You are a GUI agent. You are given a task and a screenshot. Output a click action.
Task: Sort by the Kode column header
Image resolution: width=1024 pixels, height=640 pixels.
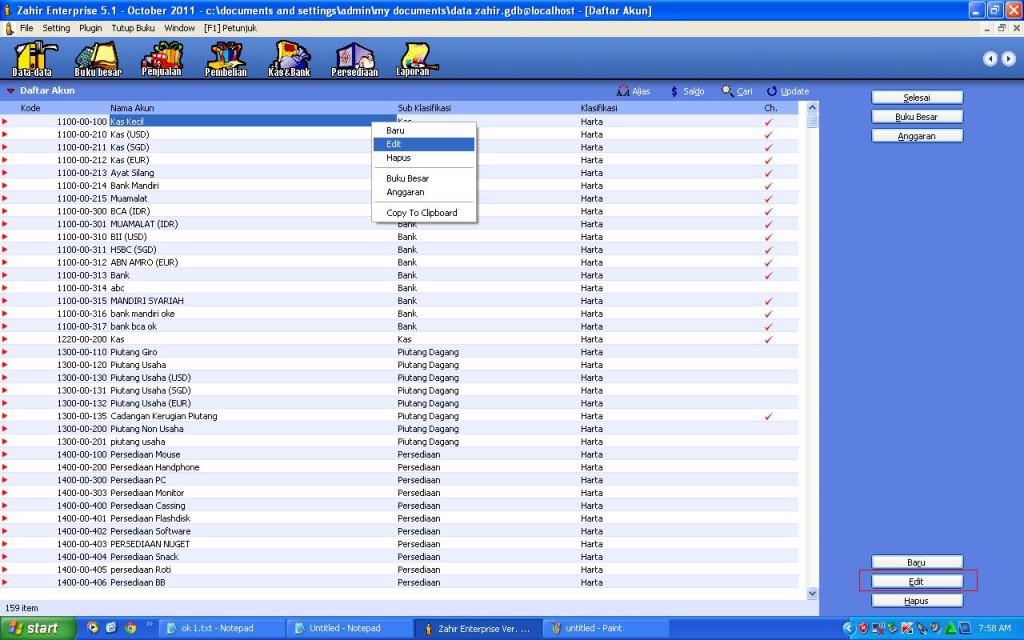coord(31,108)
